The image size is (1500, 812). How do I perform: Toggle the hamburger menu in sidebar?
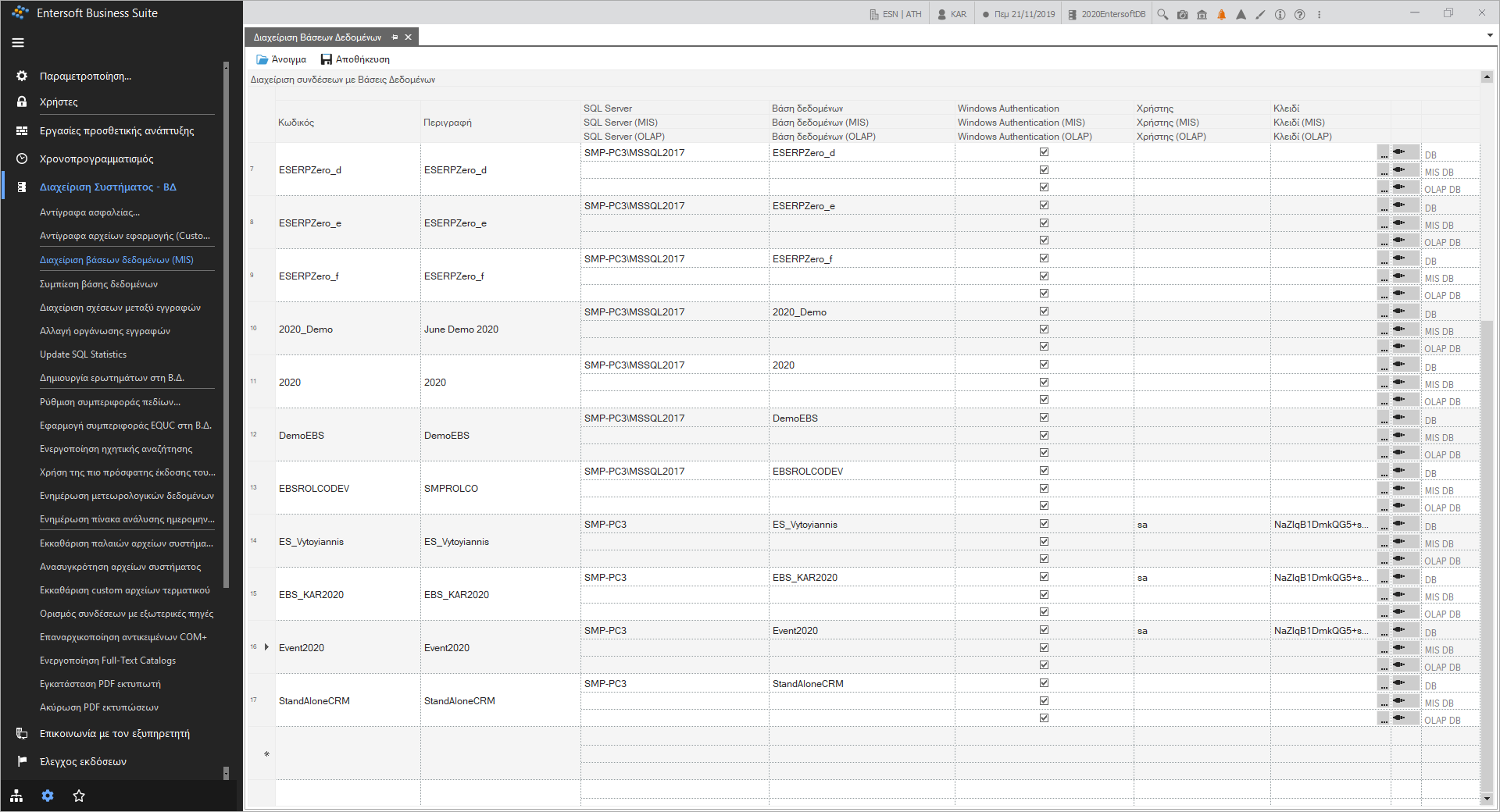(18, 43)
